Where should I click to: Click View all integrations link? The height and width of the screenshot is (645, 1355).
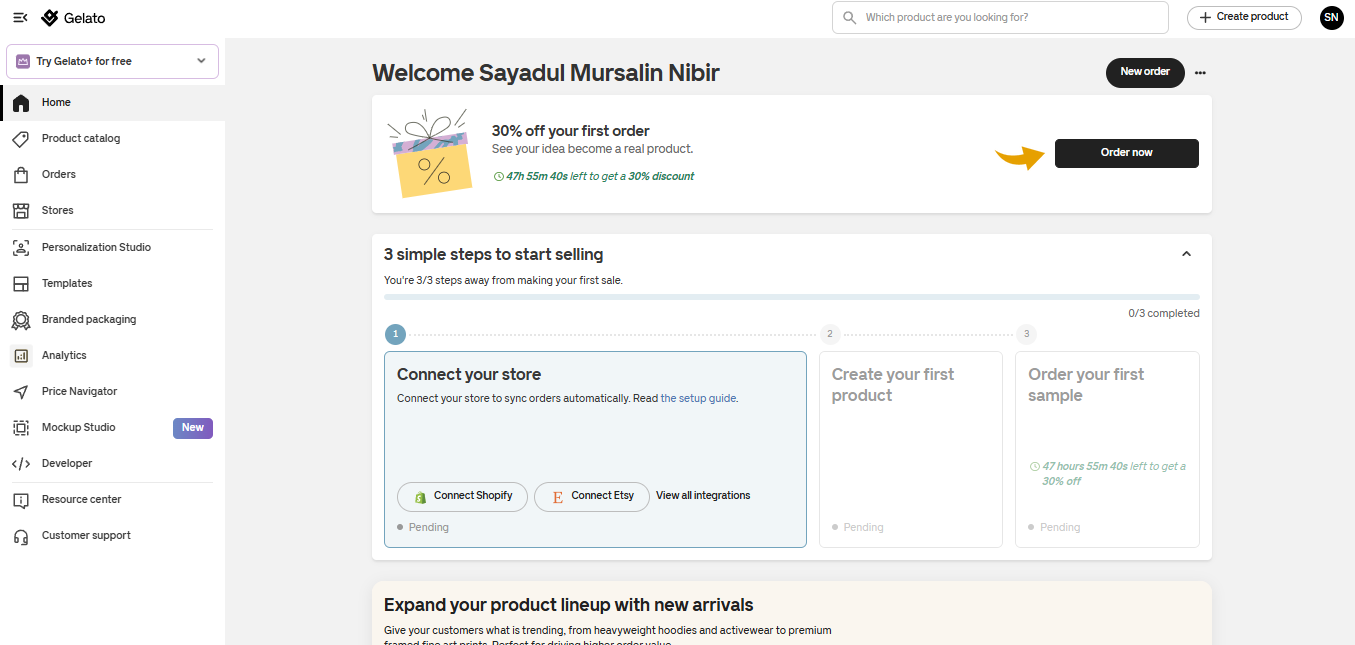[x=703, y=496]
